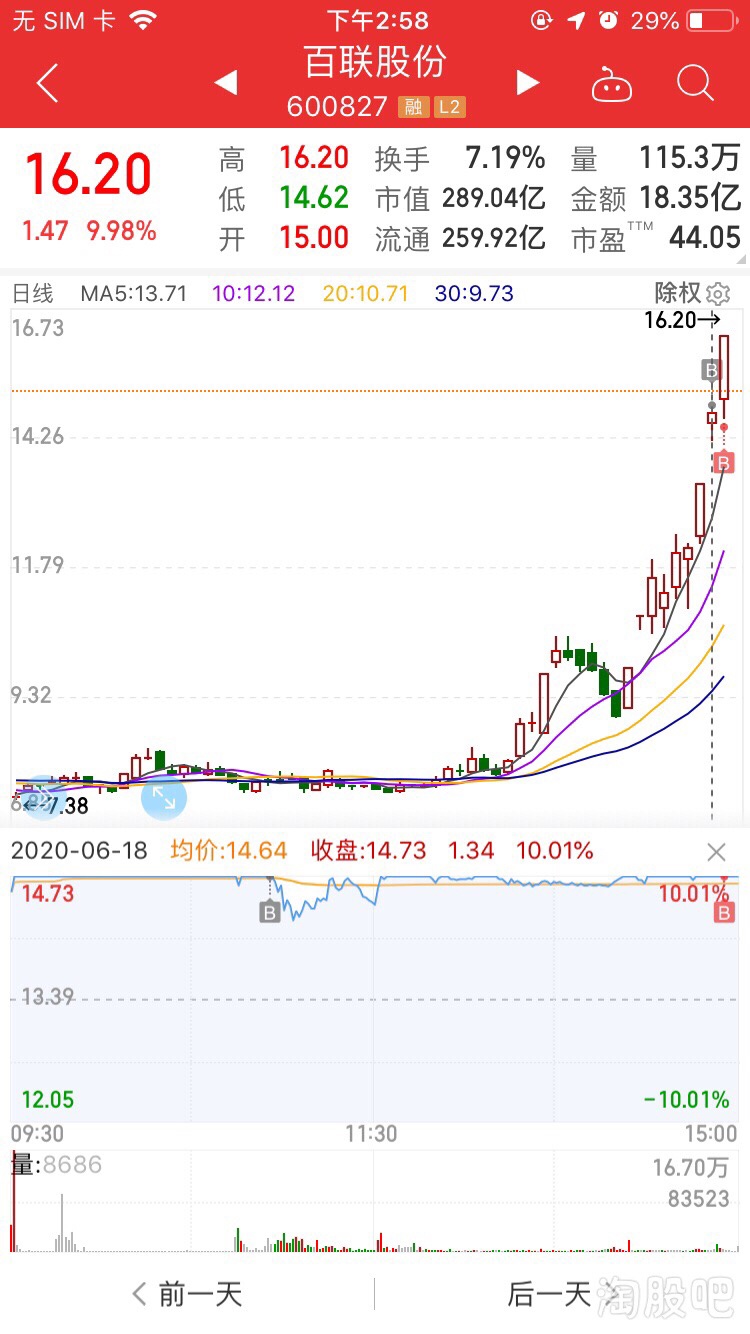Screen dimensions: 750x1334
Task: Expand chart to fullscreen via blue arrows icon
Action: point(163,797)
